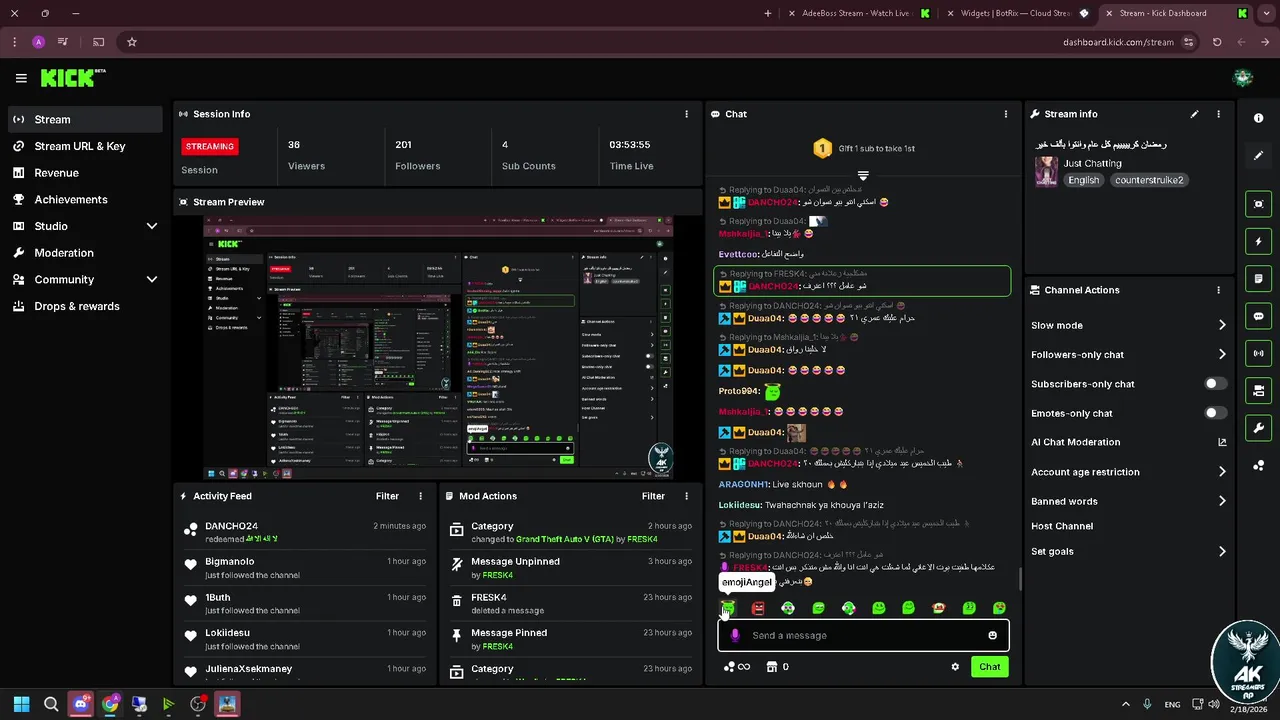Collapse pinned gift sub banner arrow

862,175
